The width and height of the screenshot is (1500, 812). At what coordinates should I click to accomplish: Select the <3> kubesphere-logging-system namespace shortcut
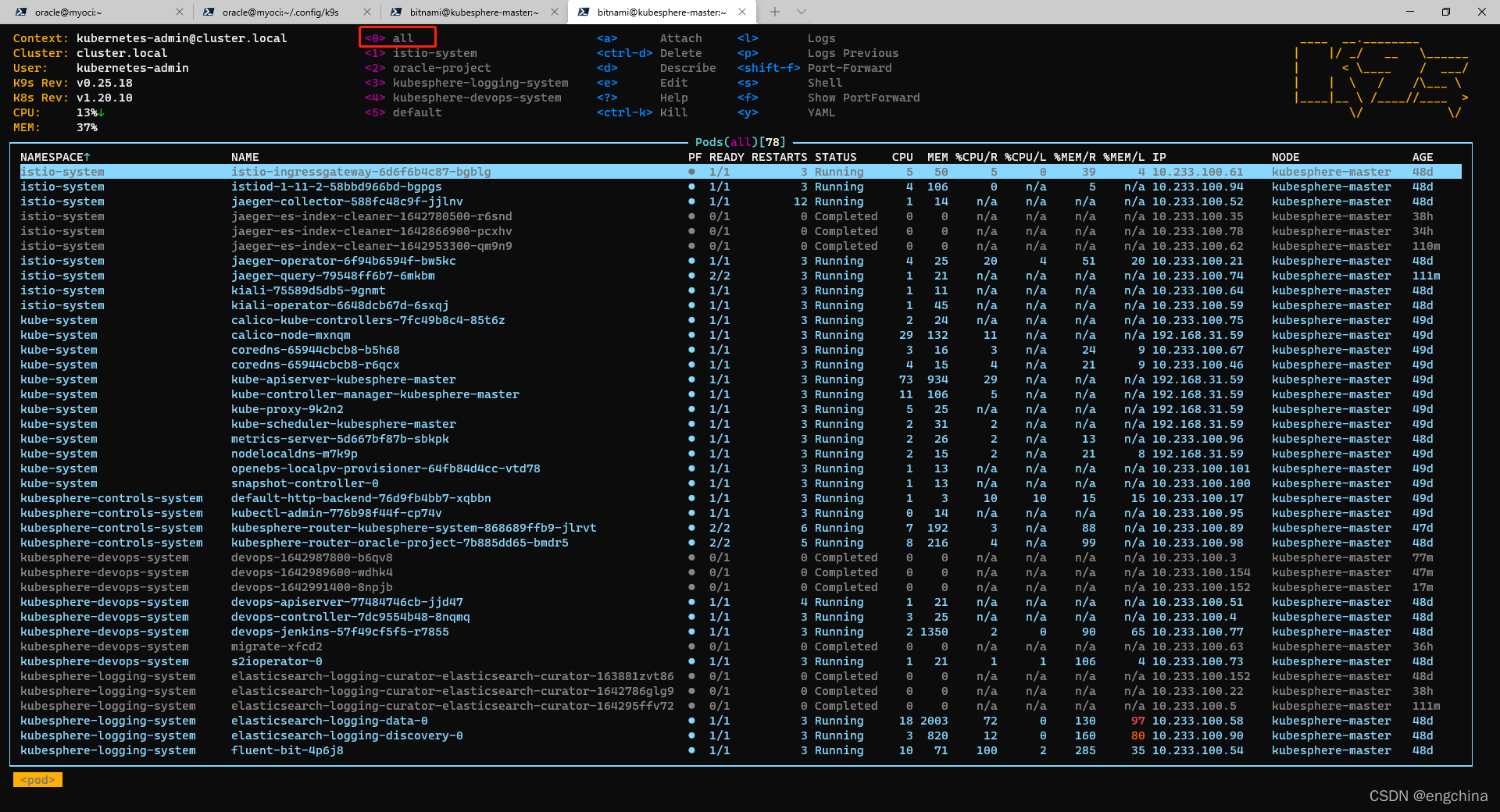pos(466,83)
